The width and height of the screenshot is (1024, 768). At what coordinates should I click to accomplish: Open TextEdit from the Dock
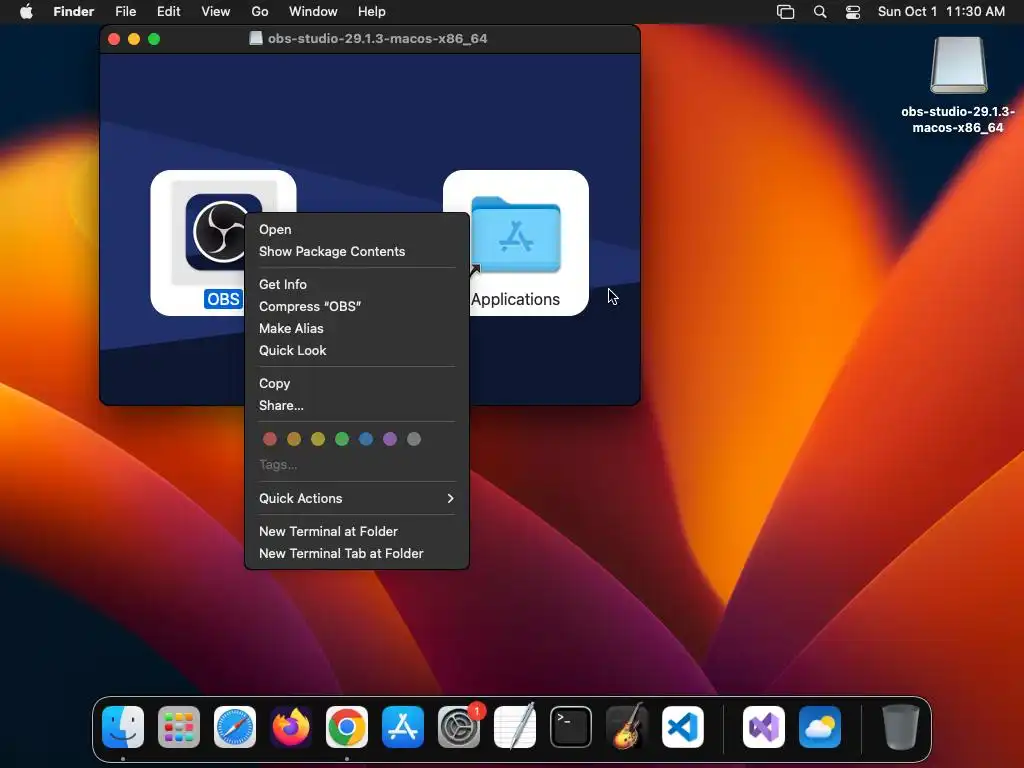[515, 726]
